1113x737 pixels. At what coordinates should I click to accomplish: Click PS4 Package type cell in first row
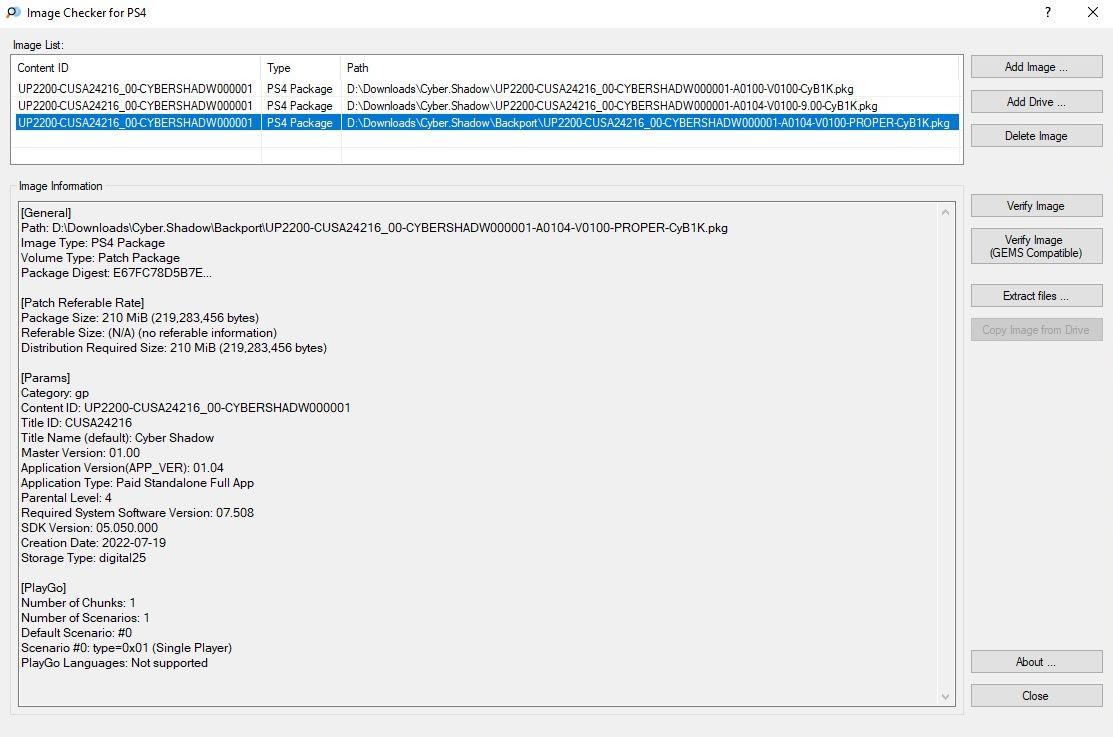click(x=300, y=89)
